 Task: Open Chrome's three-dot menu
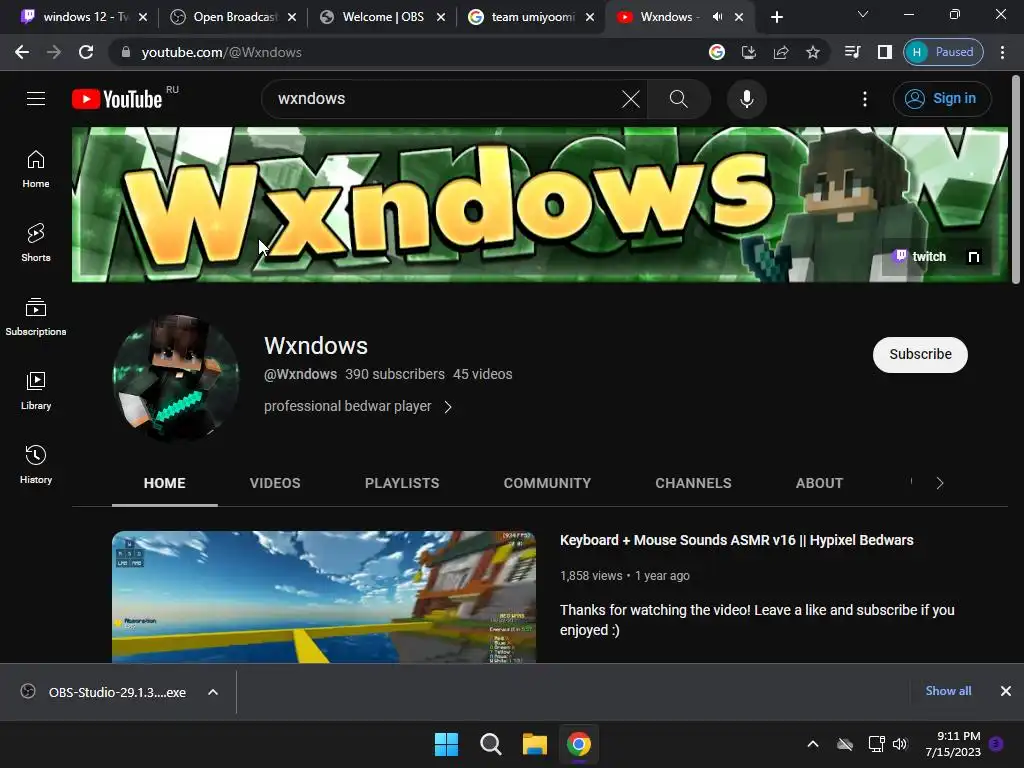1002,52
